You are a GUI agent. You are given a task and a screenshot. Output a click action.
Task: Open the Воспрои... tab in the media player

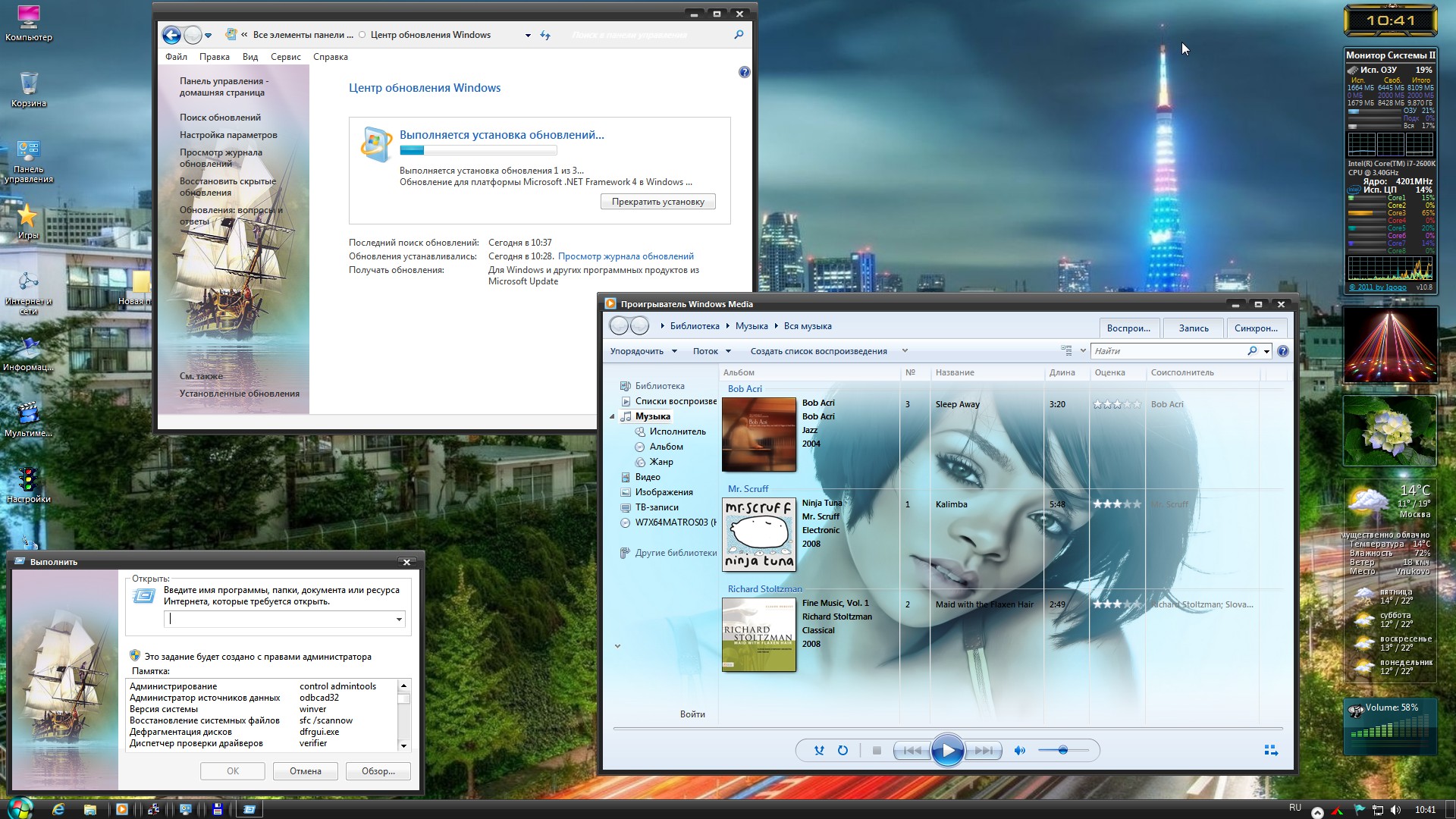coord(1128,328)
